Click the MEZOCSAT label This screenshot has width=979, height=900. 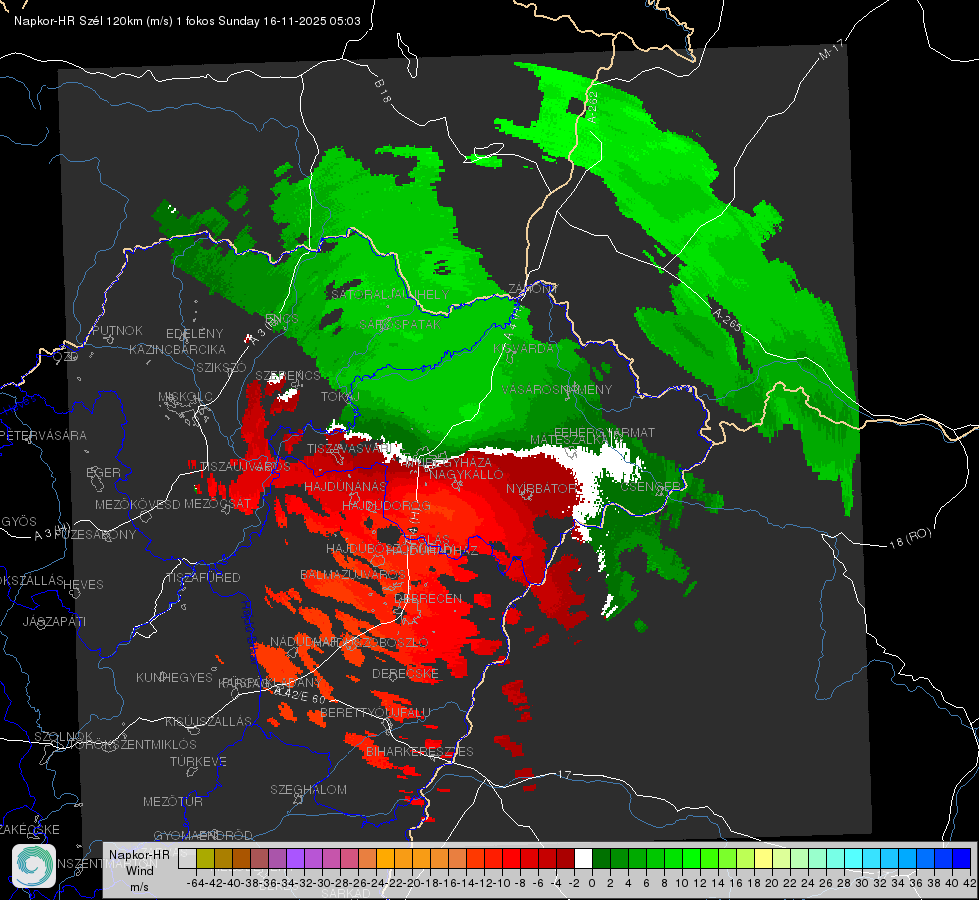click(217, 503)
